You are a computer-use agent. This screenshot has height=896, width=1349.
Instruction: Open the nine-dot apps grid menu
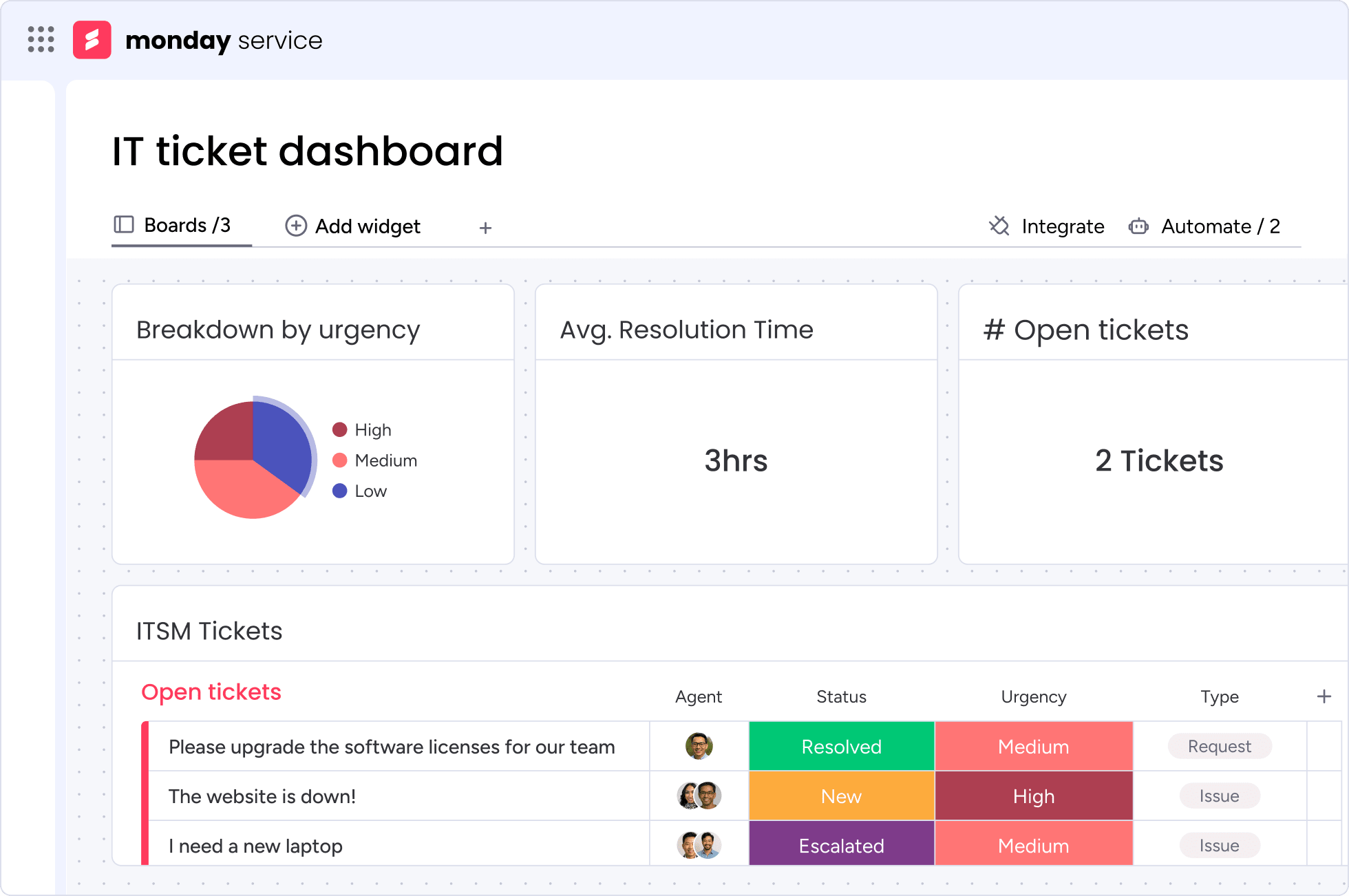click(41, 40)
